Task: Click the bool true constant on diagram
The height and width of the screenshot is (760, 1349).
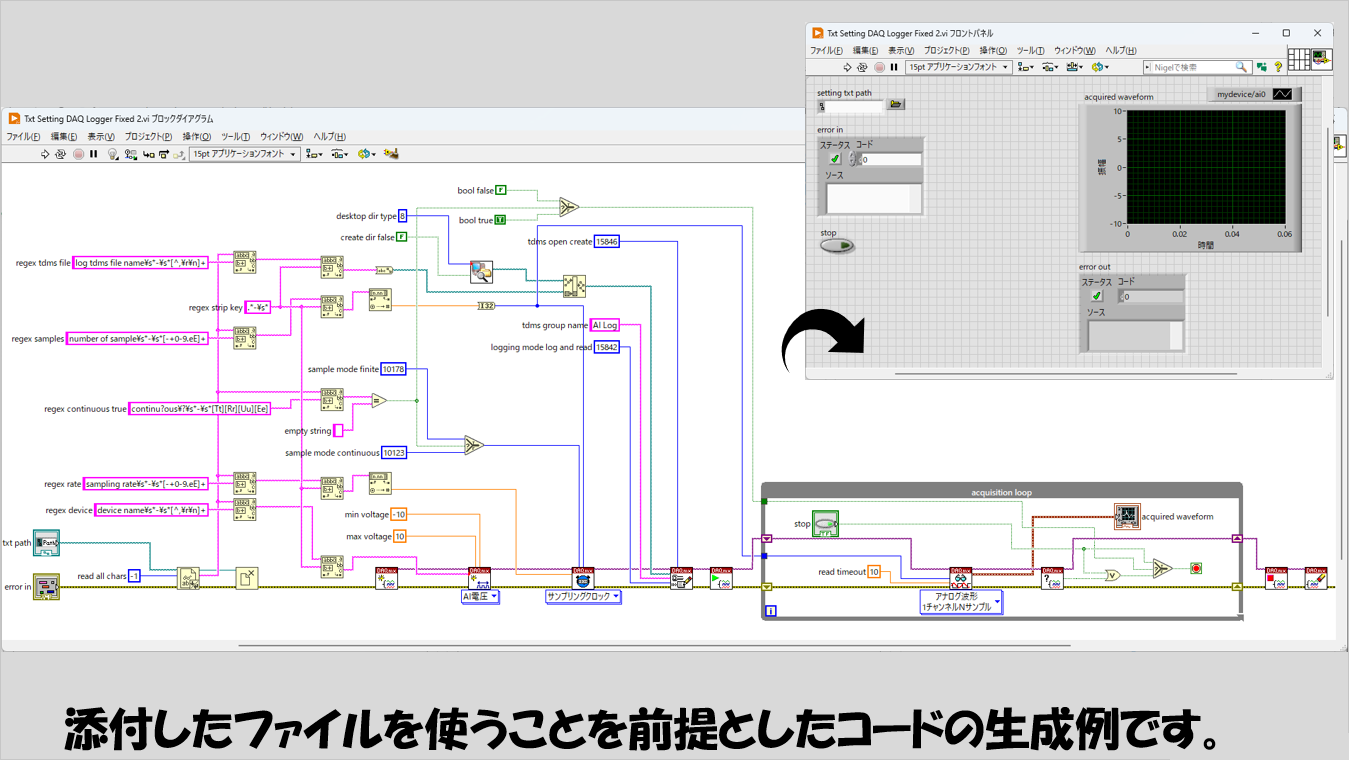Action: 500,220
